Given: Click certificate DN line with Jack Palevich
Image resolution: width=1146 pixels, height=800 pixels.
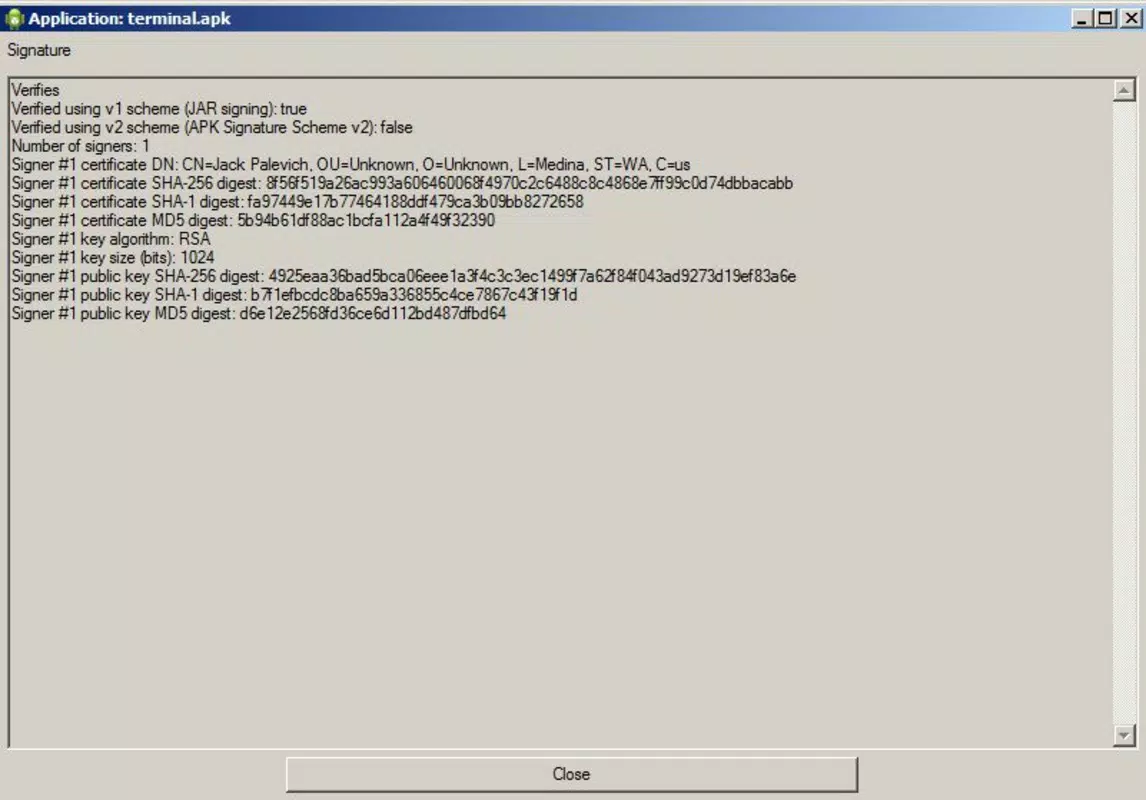Looking at the screenshot, I should coord(351,164).
